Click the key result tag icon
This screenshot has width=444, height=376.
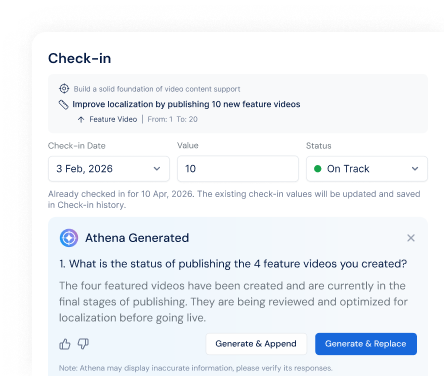pyautogui.click(x=63, y=105)
